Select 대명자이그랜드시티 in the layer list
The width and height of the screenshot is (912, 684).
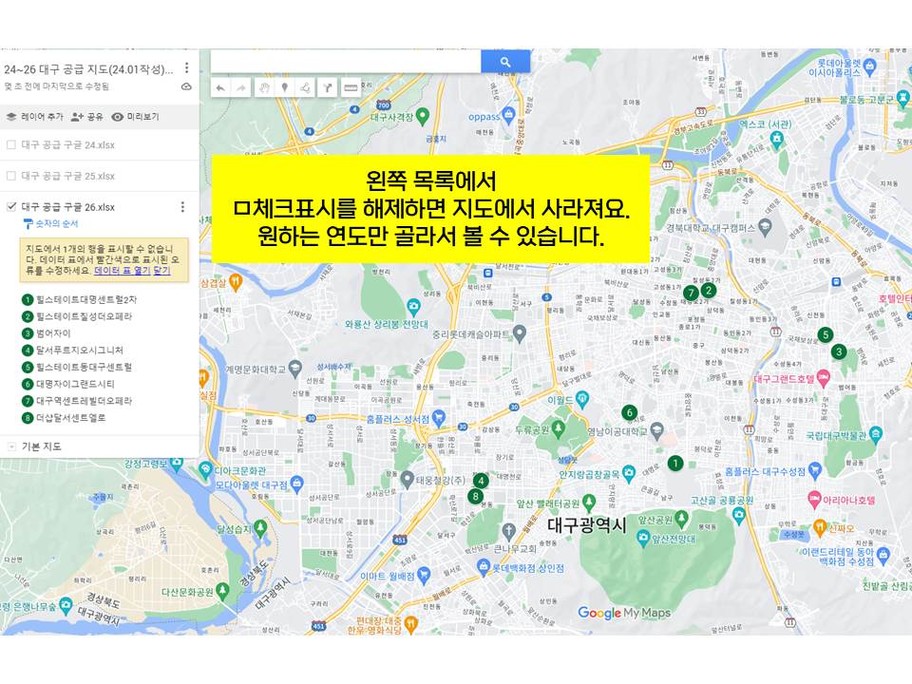tap(69, 384)
